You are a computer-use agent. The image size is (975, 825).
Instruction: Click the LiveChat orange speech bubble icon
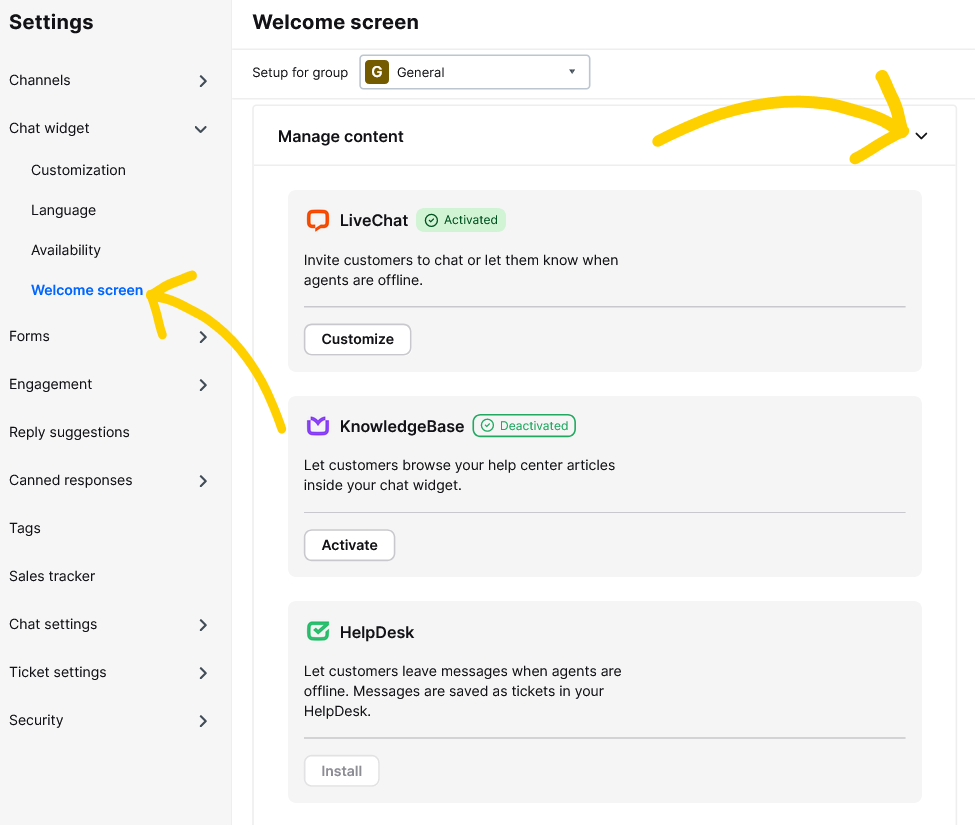point(318,220)
